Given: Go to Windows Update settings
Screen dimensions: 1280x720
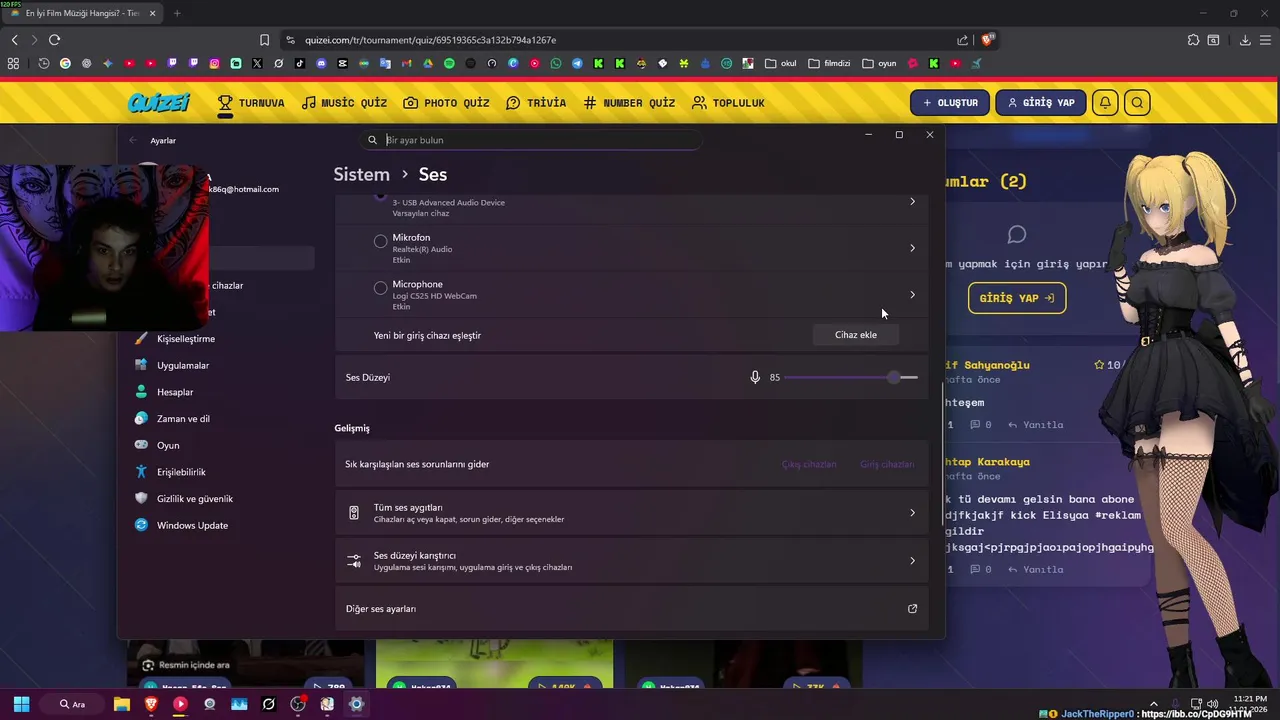Looking at the screenshot, I should [x=192, y=525].
